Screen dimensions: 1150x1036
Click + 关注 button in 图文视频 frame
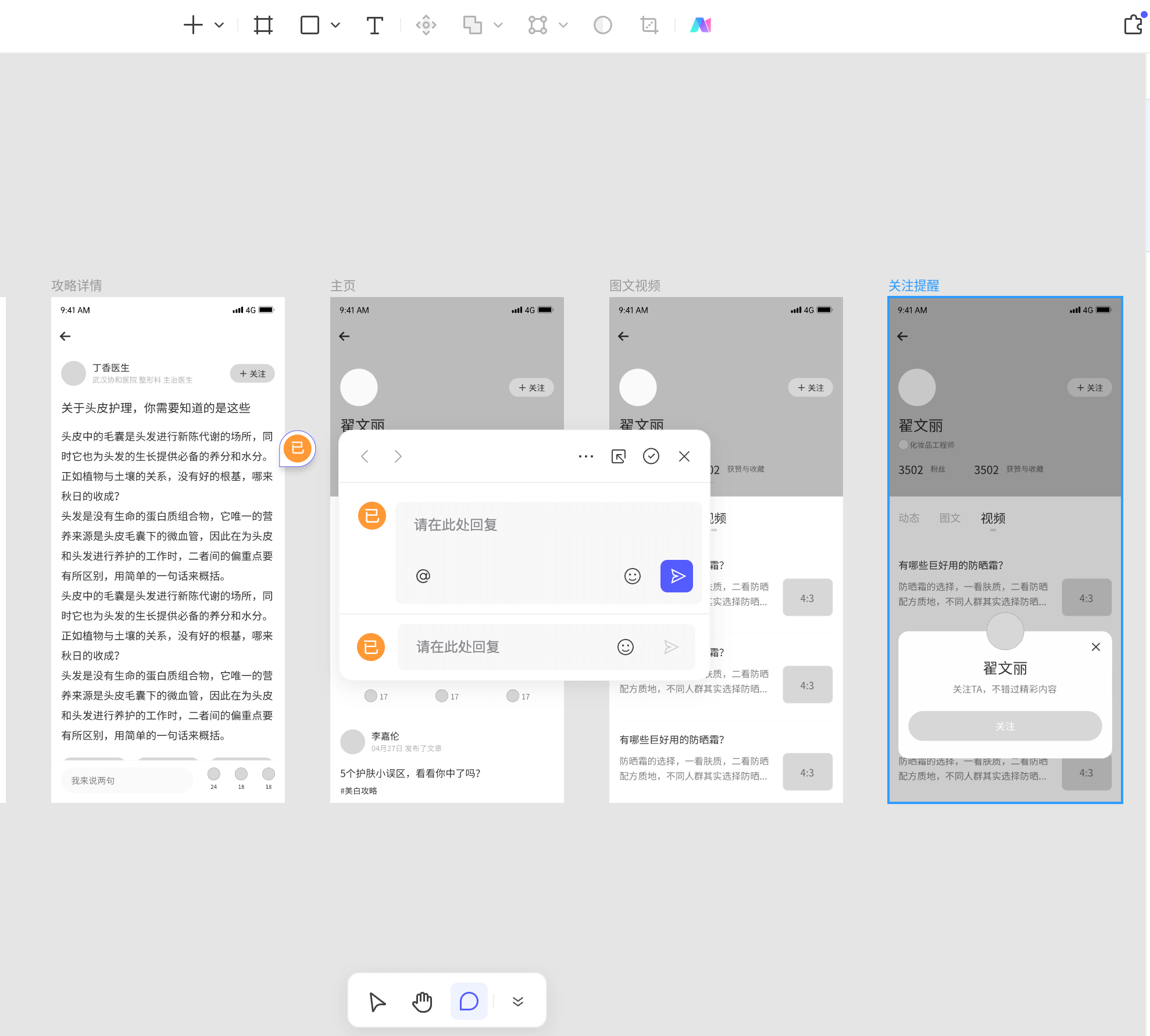click(x=810, y=387)
